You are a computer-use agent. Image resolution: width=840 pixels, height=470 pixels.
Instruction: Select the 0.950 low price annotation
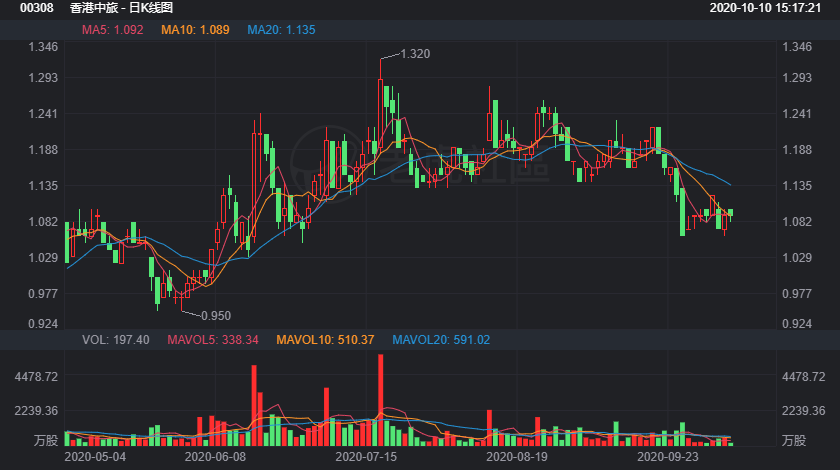point(216,316)
